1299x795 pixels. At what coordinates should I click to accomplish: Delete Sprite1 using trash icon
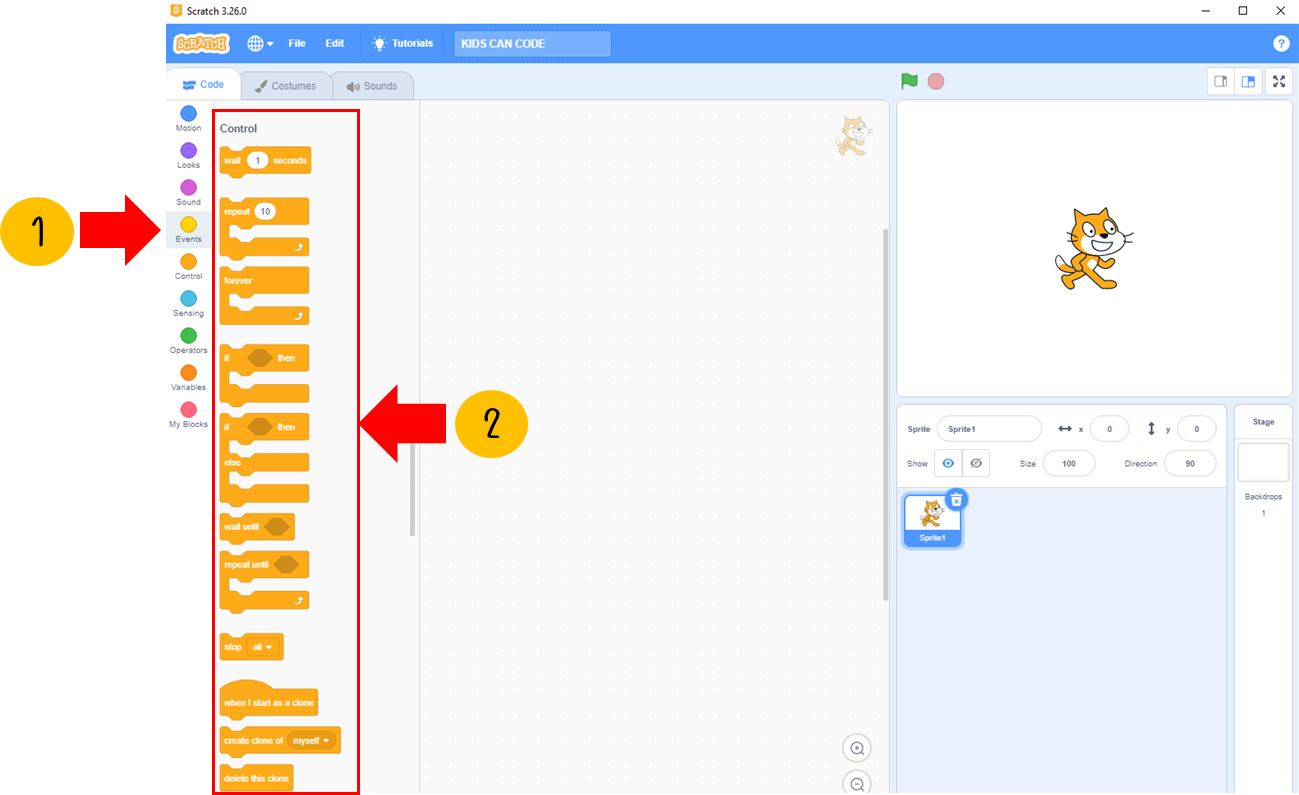pos(956,499)
